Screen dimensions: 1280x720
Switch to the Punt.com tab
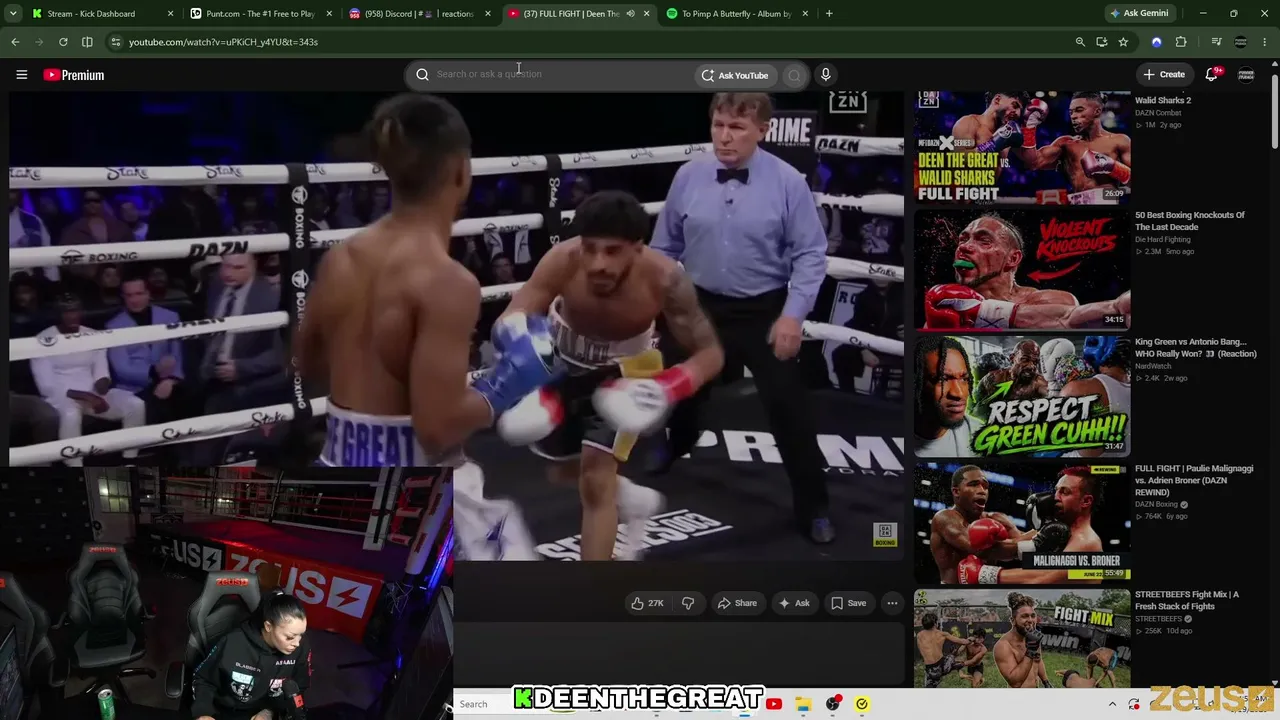[262, 14]
